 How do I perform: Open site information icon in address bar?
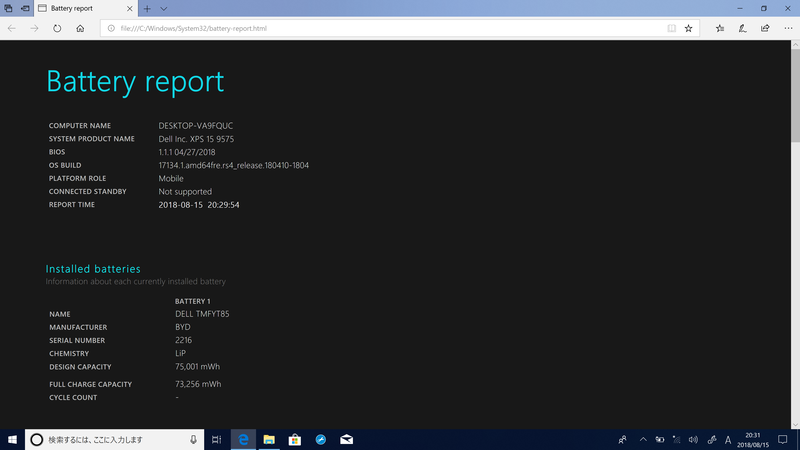(111, 29)
